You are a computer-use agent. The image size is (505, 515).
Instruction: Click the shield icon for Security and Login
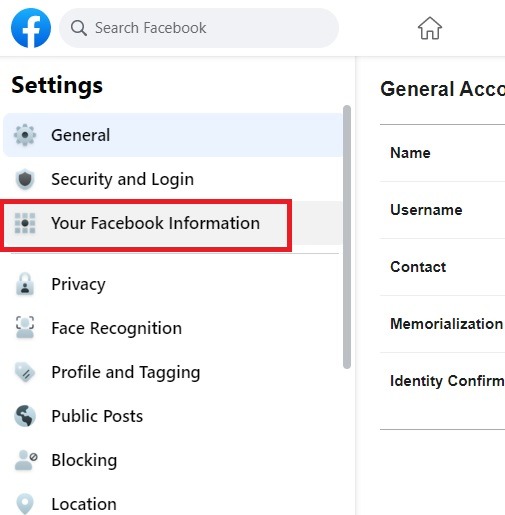(x=25, y=179)
